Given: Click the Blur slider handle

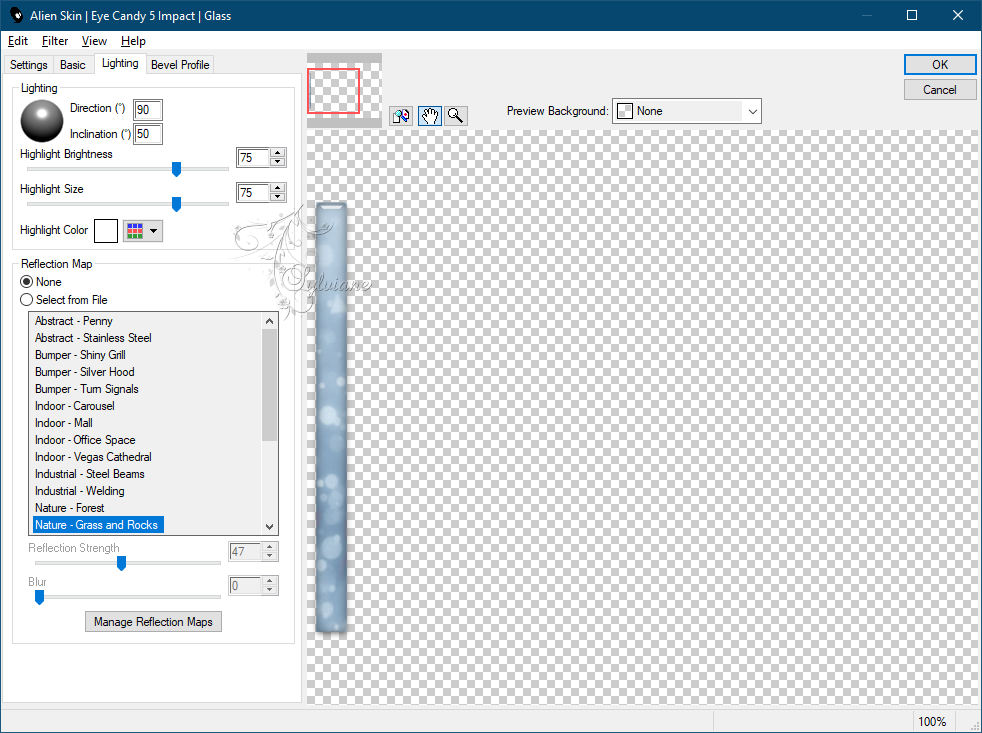Looking at the screenshot, I should pyautogui.click(x=39, y=598).
